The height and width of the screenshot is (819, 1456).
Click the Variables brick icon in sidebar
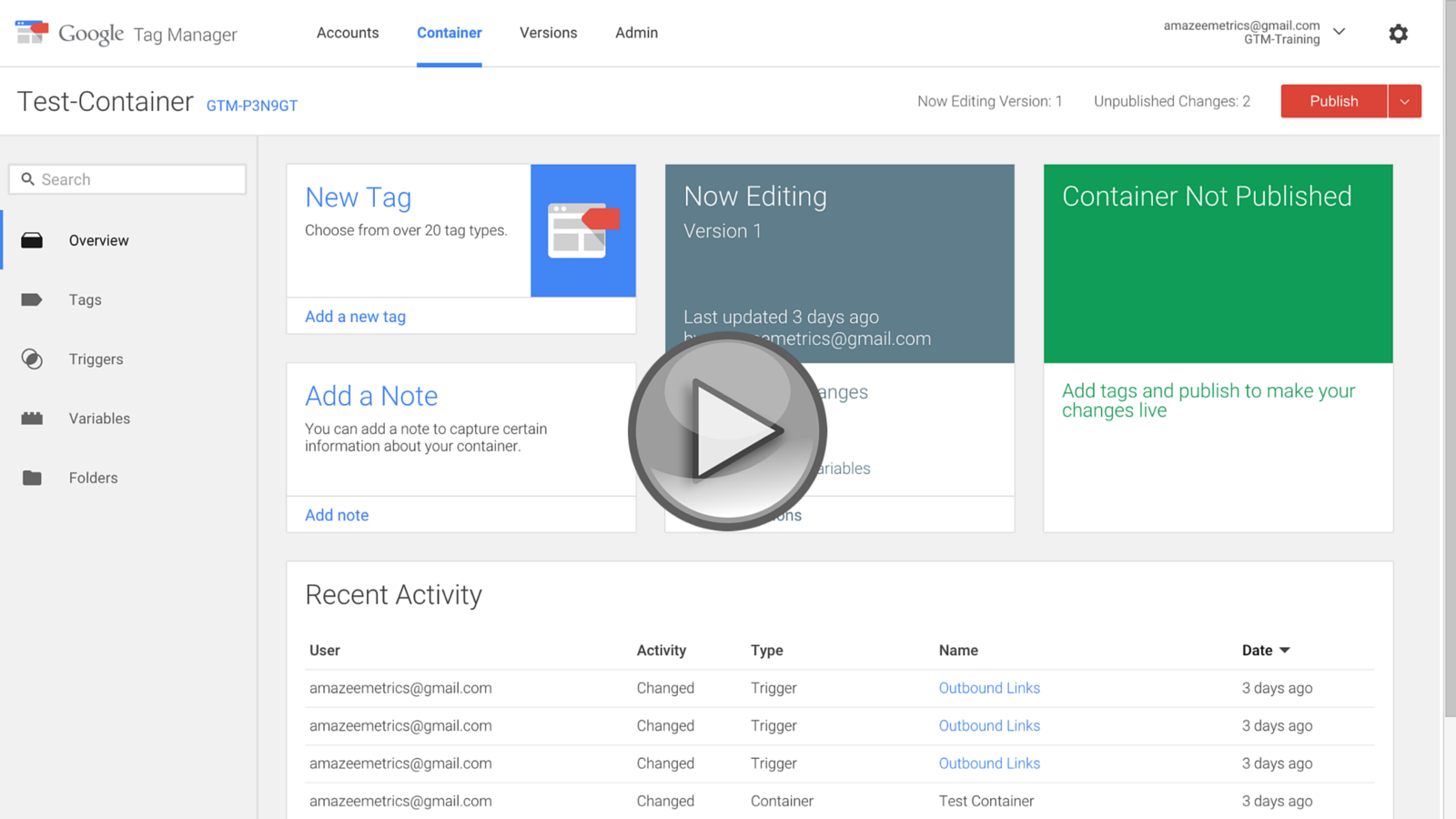coord(32,419)
